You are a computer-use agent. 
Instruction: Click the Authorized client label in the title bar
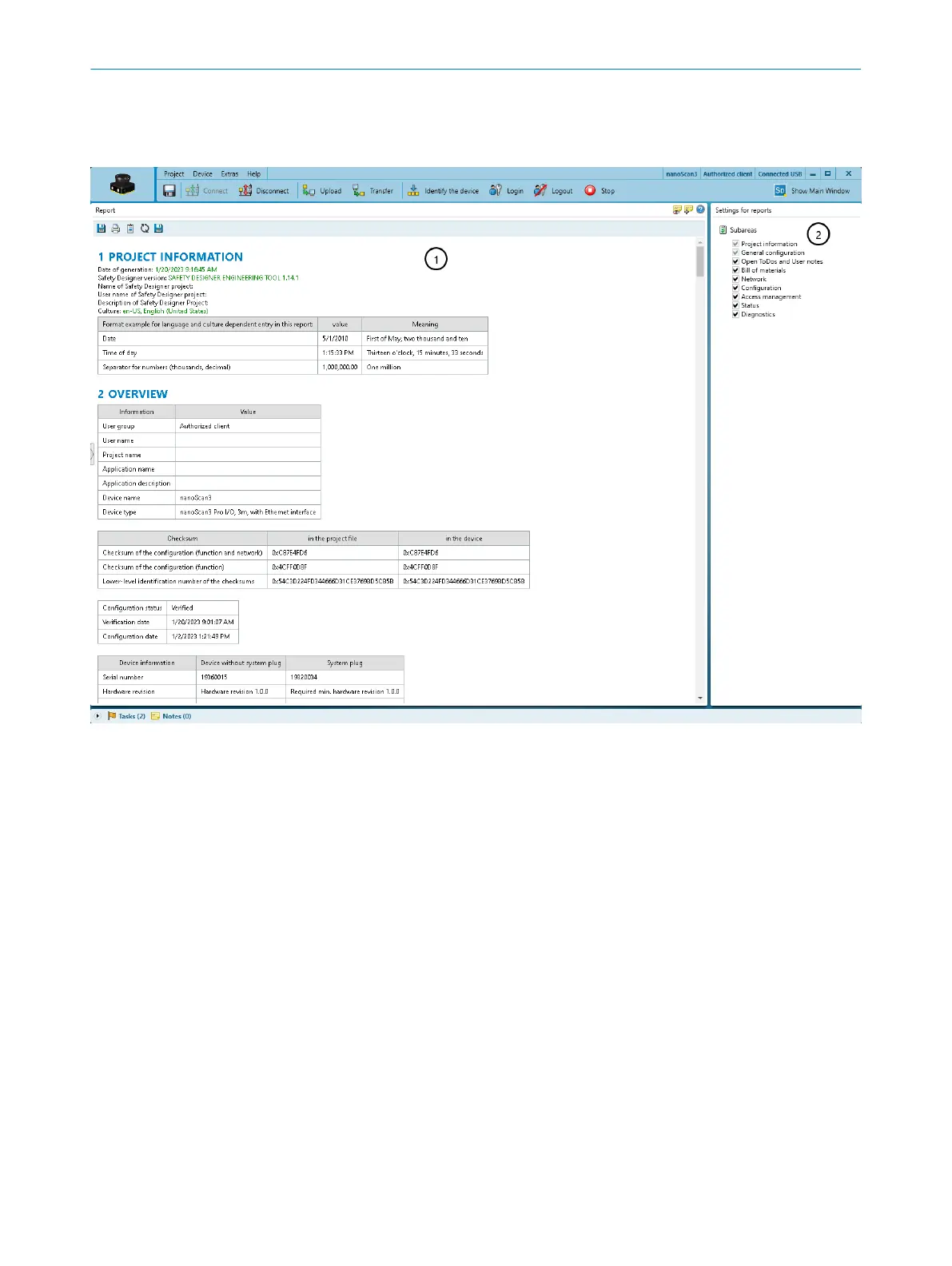pos(727,173)
